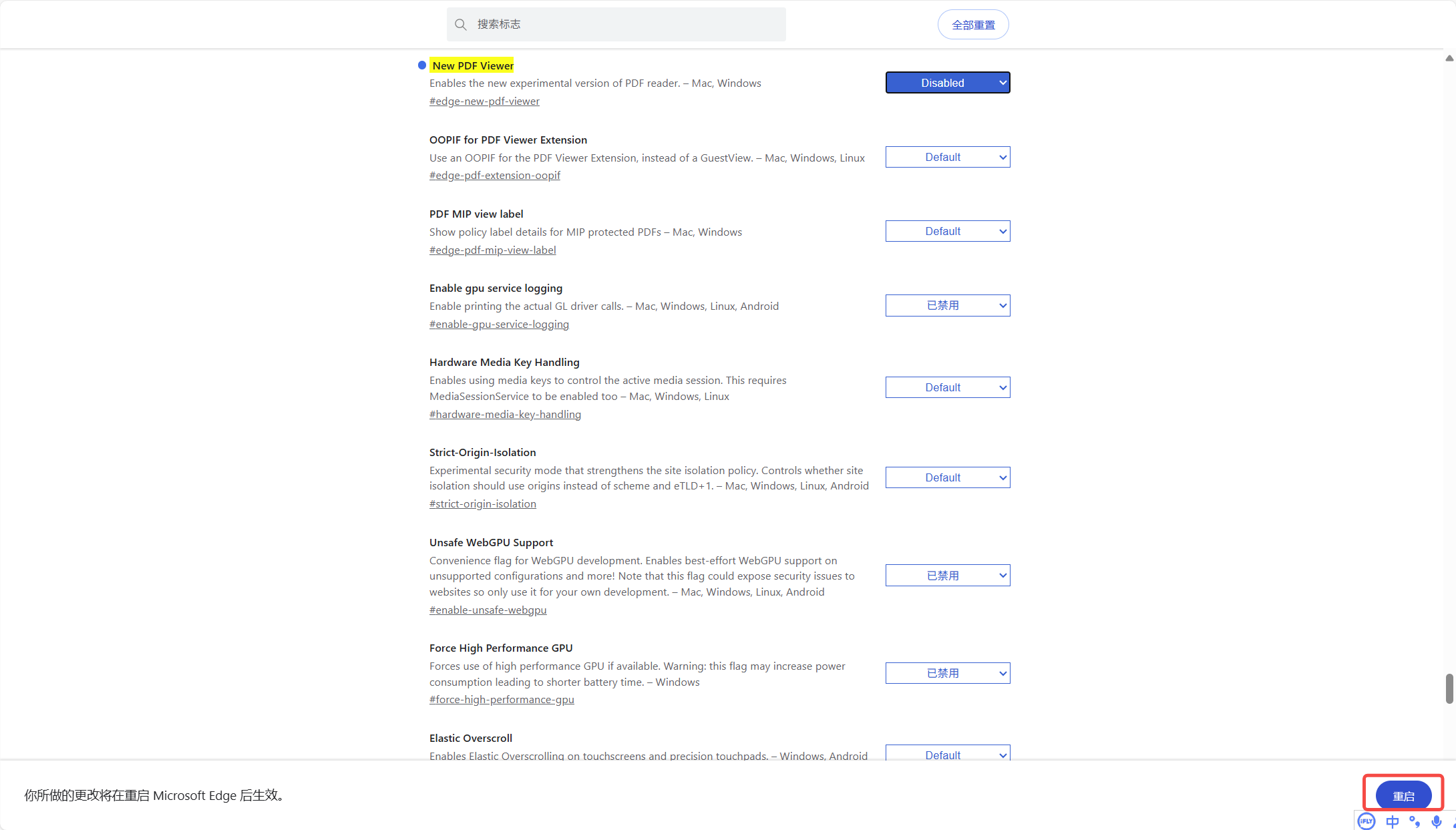Open the Force High Performance GPU dropdown

pyautogui.click(x=947, y=673)
